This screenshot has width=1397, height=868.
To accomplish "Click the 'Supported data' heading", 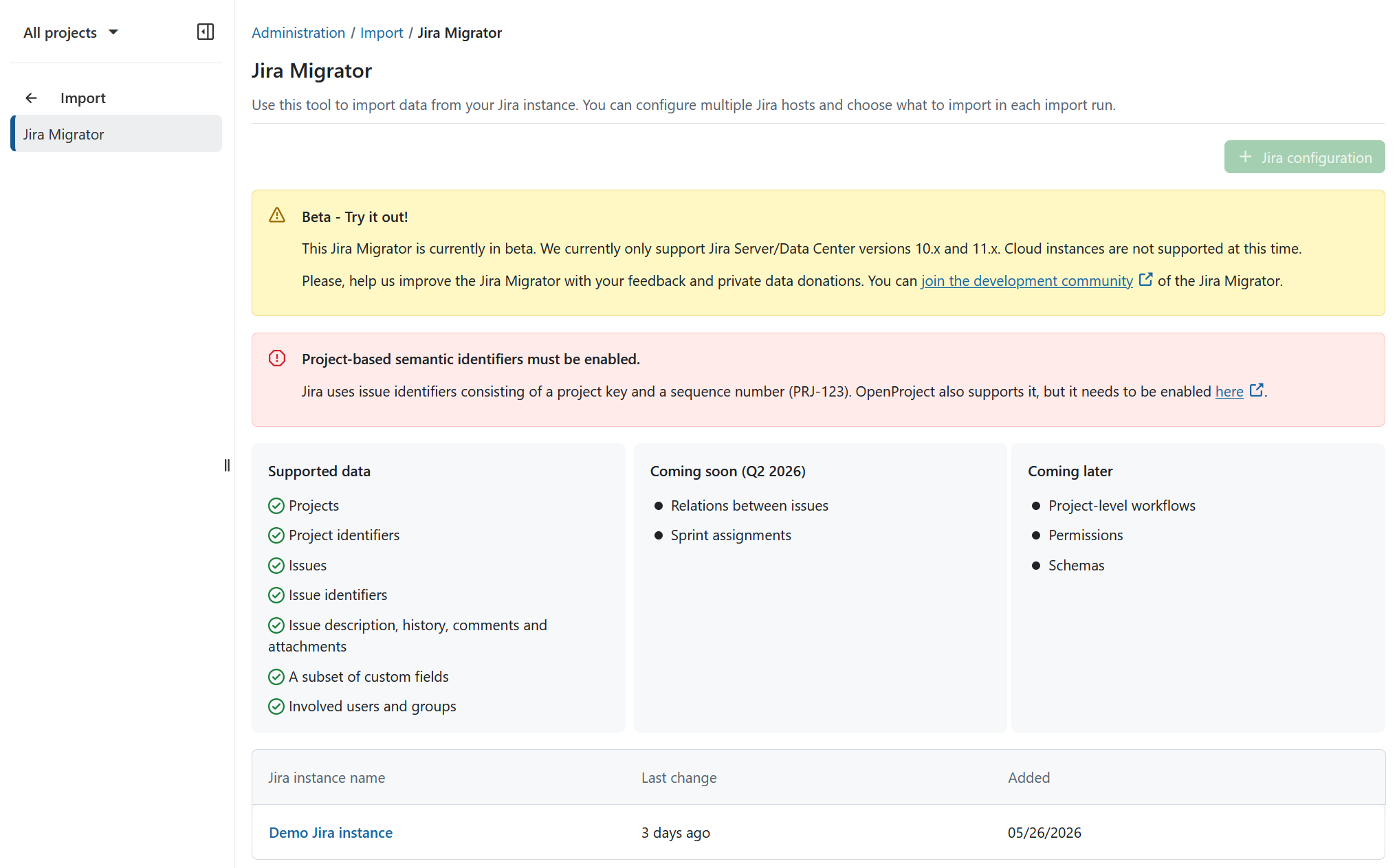I will [319, 471].
